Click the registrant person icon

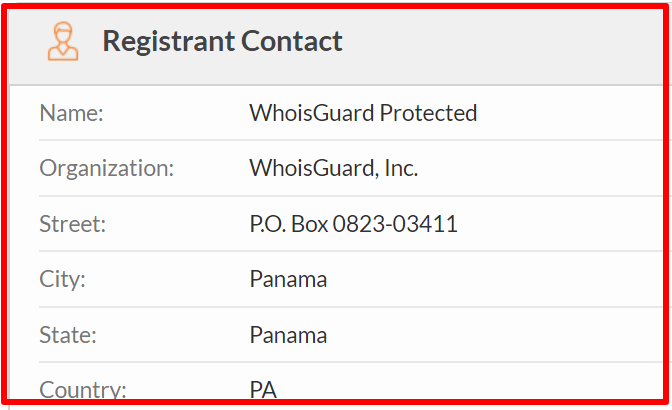click(x=63, y=42)
